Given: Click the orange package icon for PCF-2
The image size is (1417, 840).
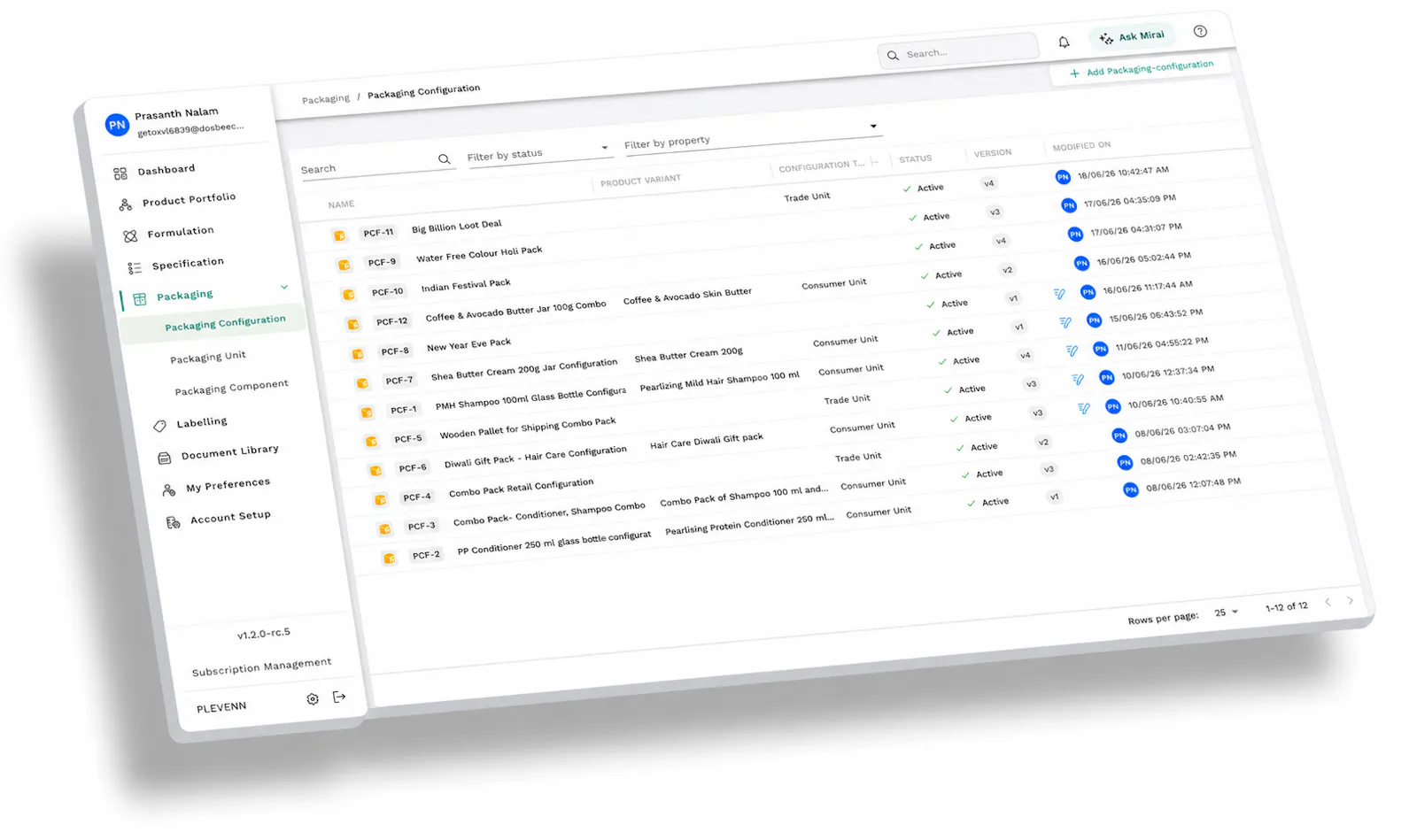Looking at the screenshot, I should point(389,559).
